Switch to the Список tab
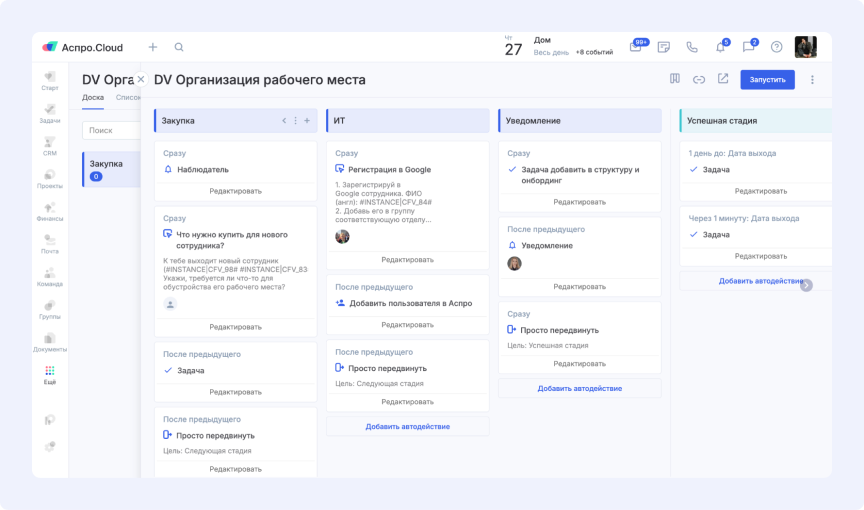 click(128, 97)
